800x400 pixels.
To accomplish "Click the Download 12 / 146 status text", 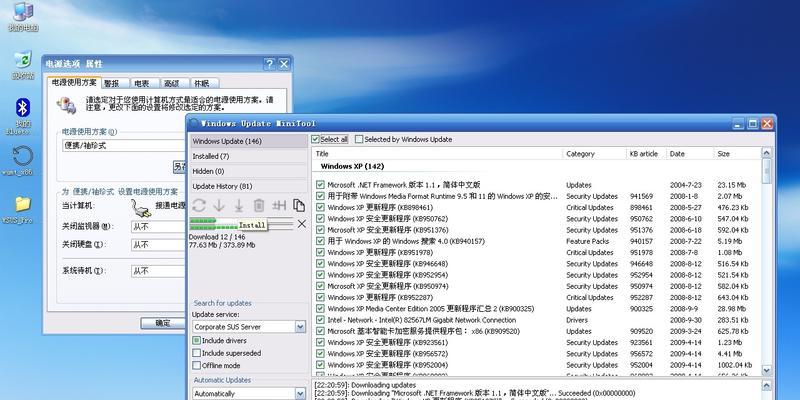I will 217,237.
